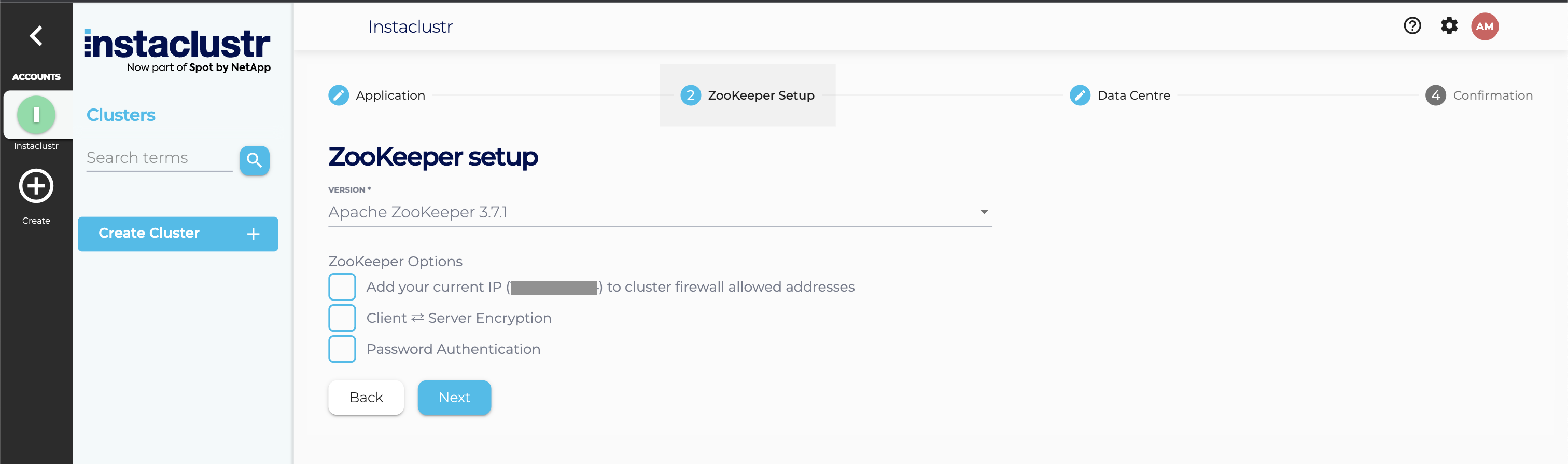Click the Create Cluster button
Screen dimensions: 1568x464
pyautogui.click(x=178, y=234)
